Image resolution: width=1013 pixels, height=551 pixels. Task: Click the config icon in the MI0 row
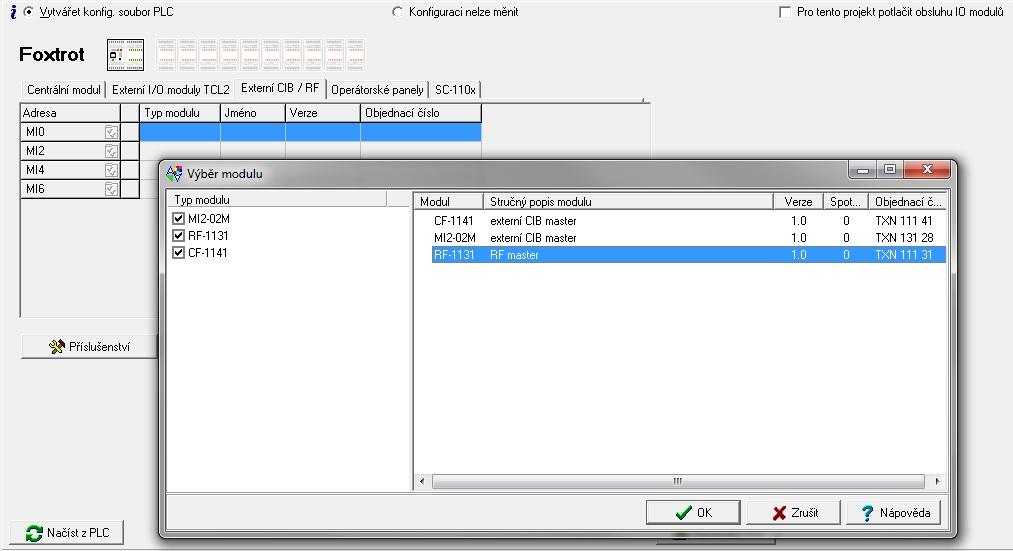click(x=111, y=132)
